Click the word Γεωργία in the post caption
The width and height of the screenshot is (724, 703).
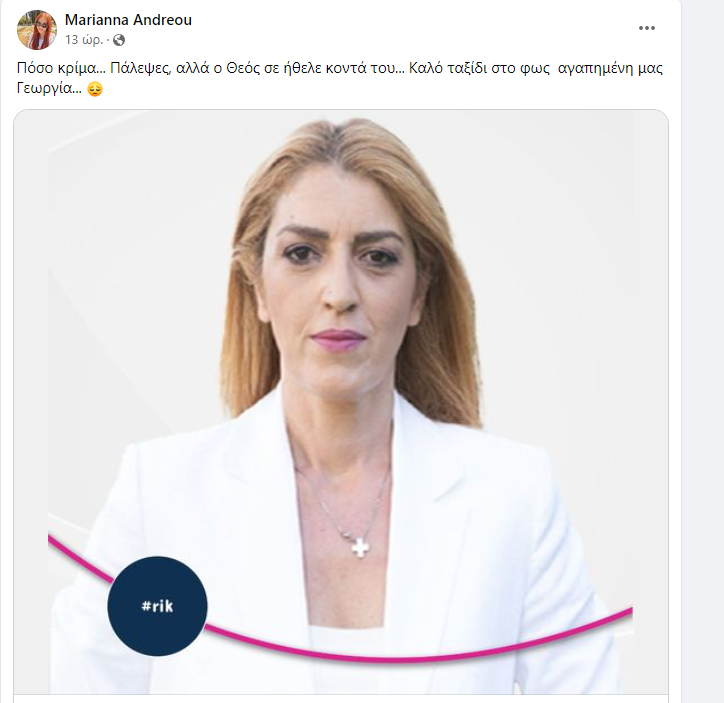tap(44, 88)
